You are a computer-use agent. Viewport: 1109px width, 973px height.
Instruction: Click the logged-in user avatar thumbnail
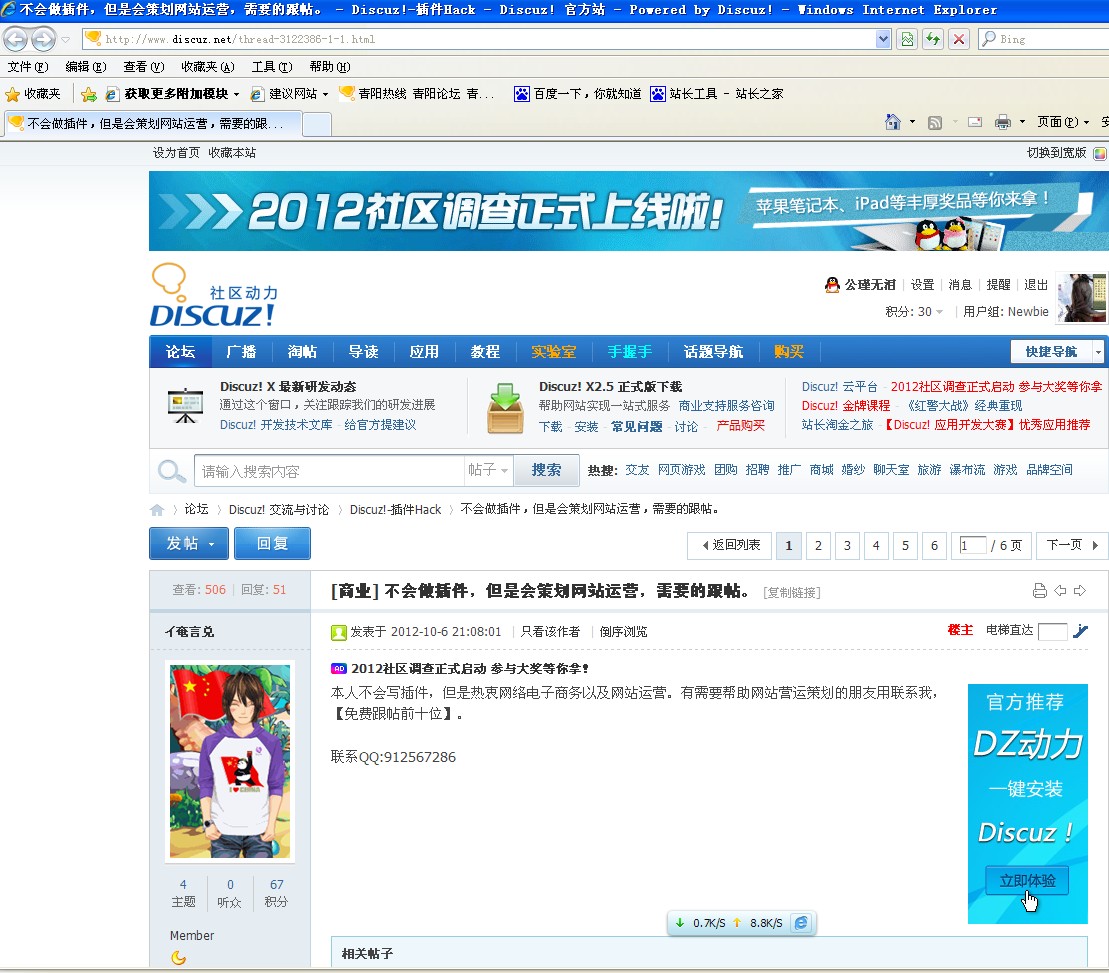point(1081,298)
